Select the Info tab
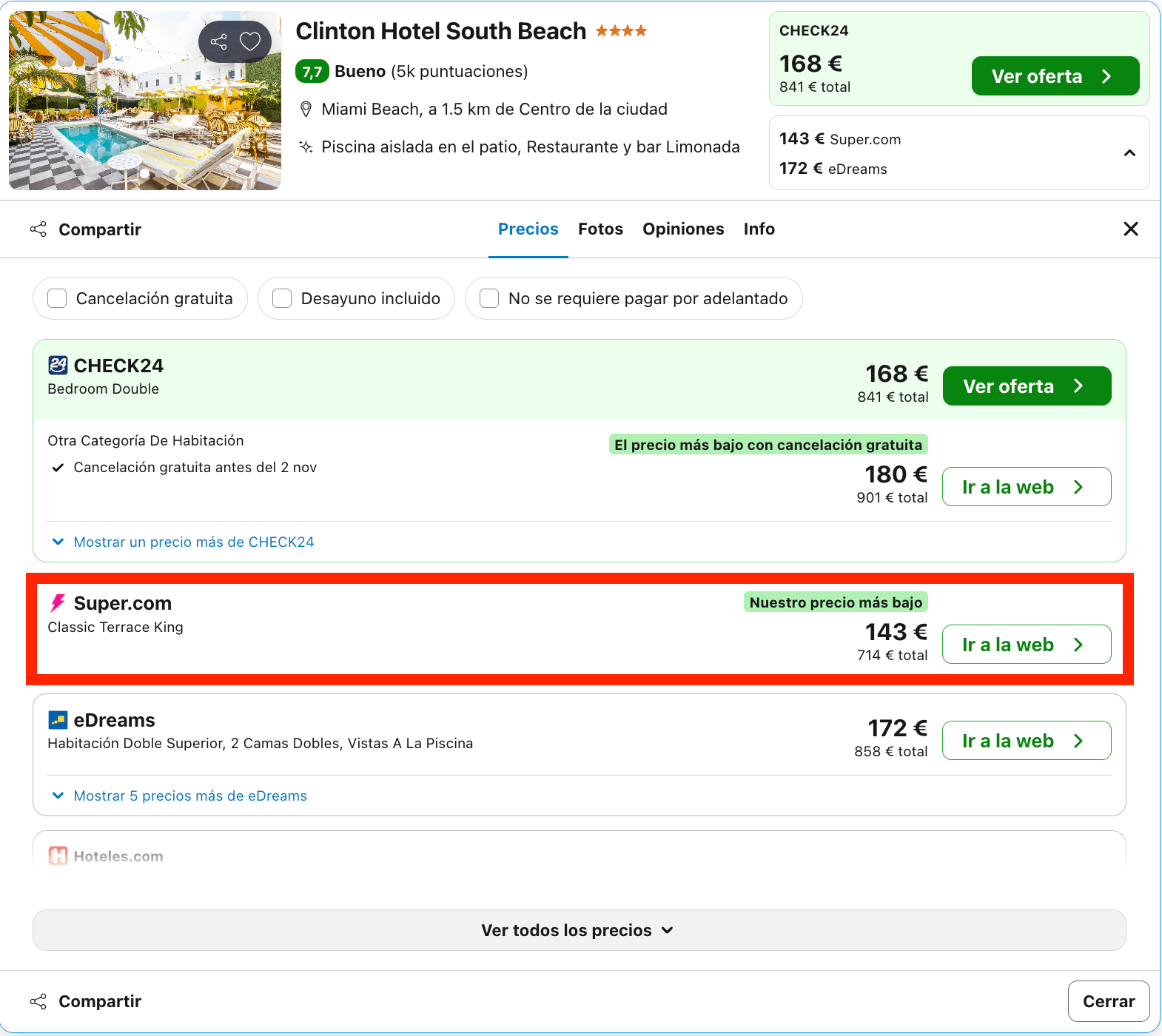This screenshot has width=1162, height=1036. pos(759,229)
